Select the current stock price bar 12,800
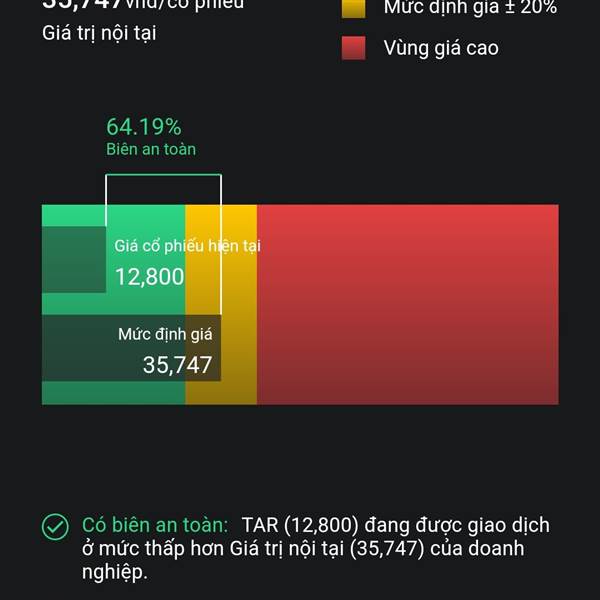Screen dimensions: 600x600 click(74, 259)
